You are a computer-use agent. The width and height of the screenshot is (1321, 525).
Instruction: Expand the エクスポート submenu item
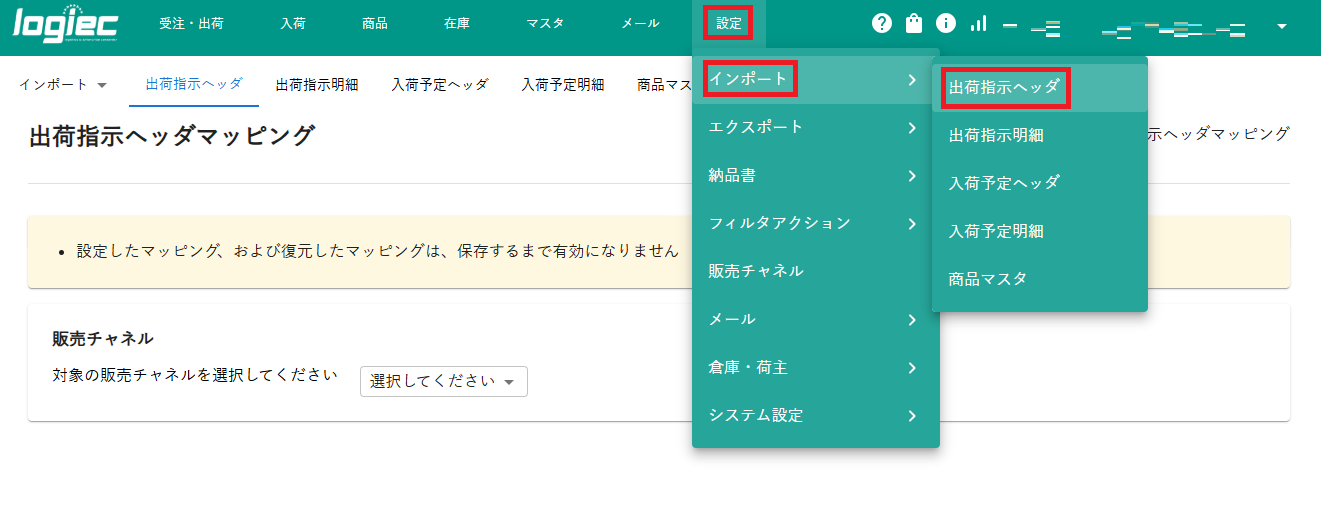click(816, 127)
